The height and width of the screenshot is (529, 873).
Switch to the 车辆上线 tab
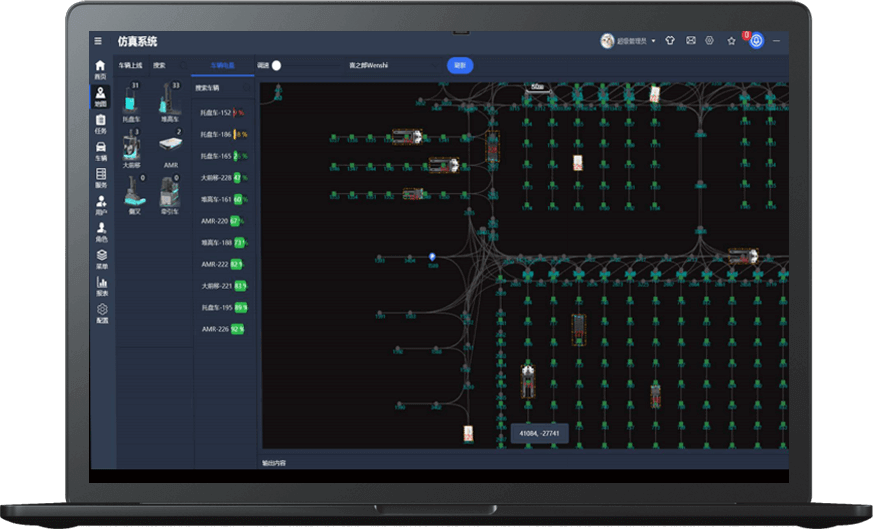[x=131, y=65]
